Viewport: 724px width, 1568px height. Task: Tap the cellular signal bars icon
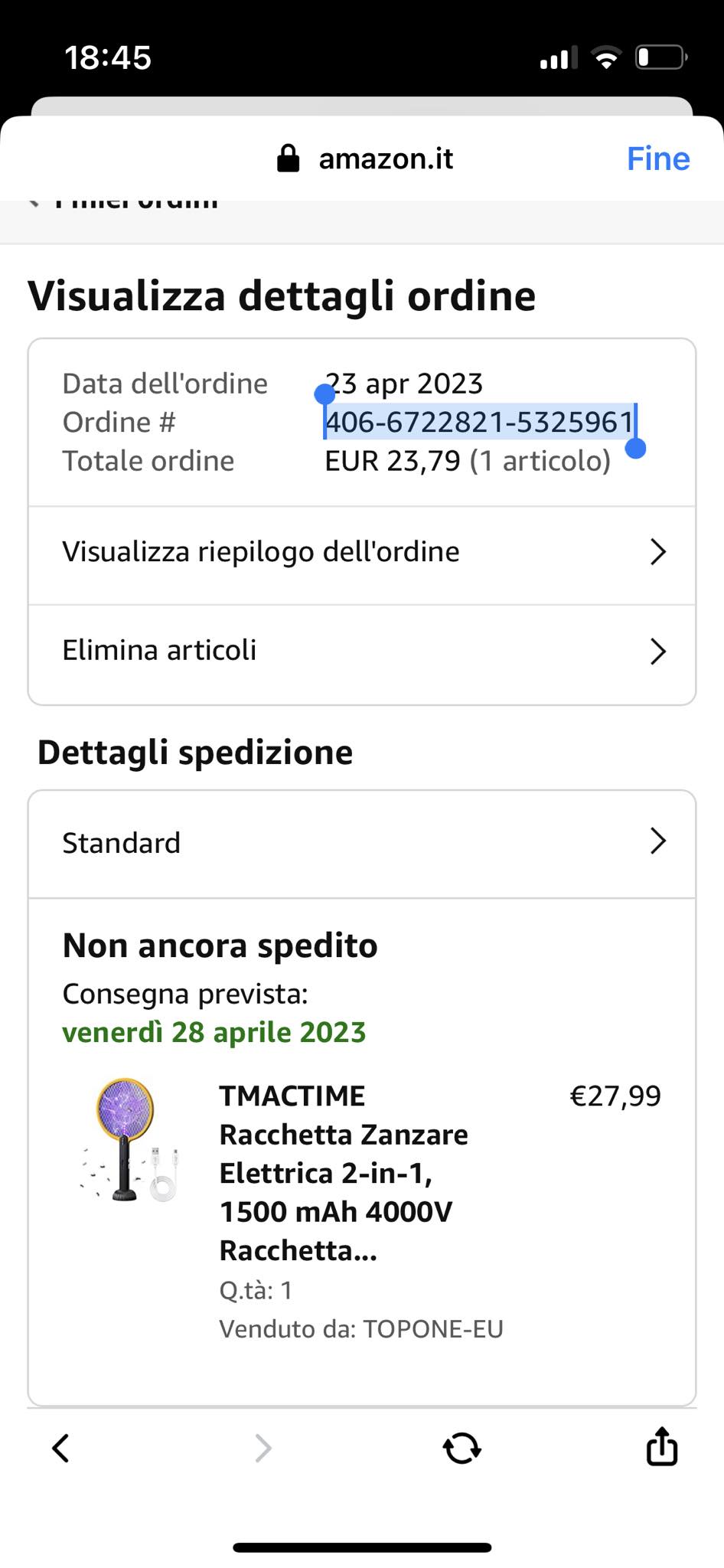coord(558,58)
